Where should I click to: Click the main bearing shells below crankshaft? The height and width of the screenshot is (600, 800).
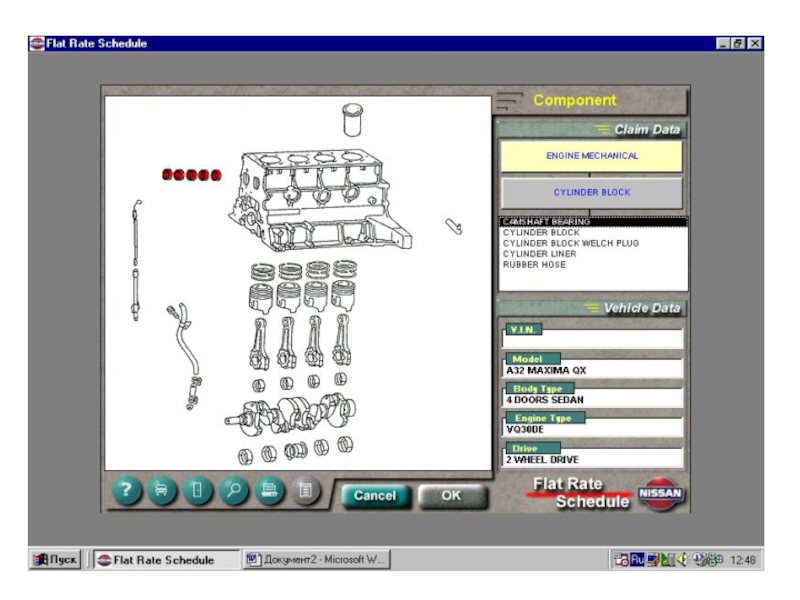click(295, 450)
